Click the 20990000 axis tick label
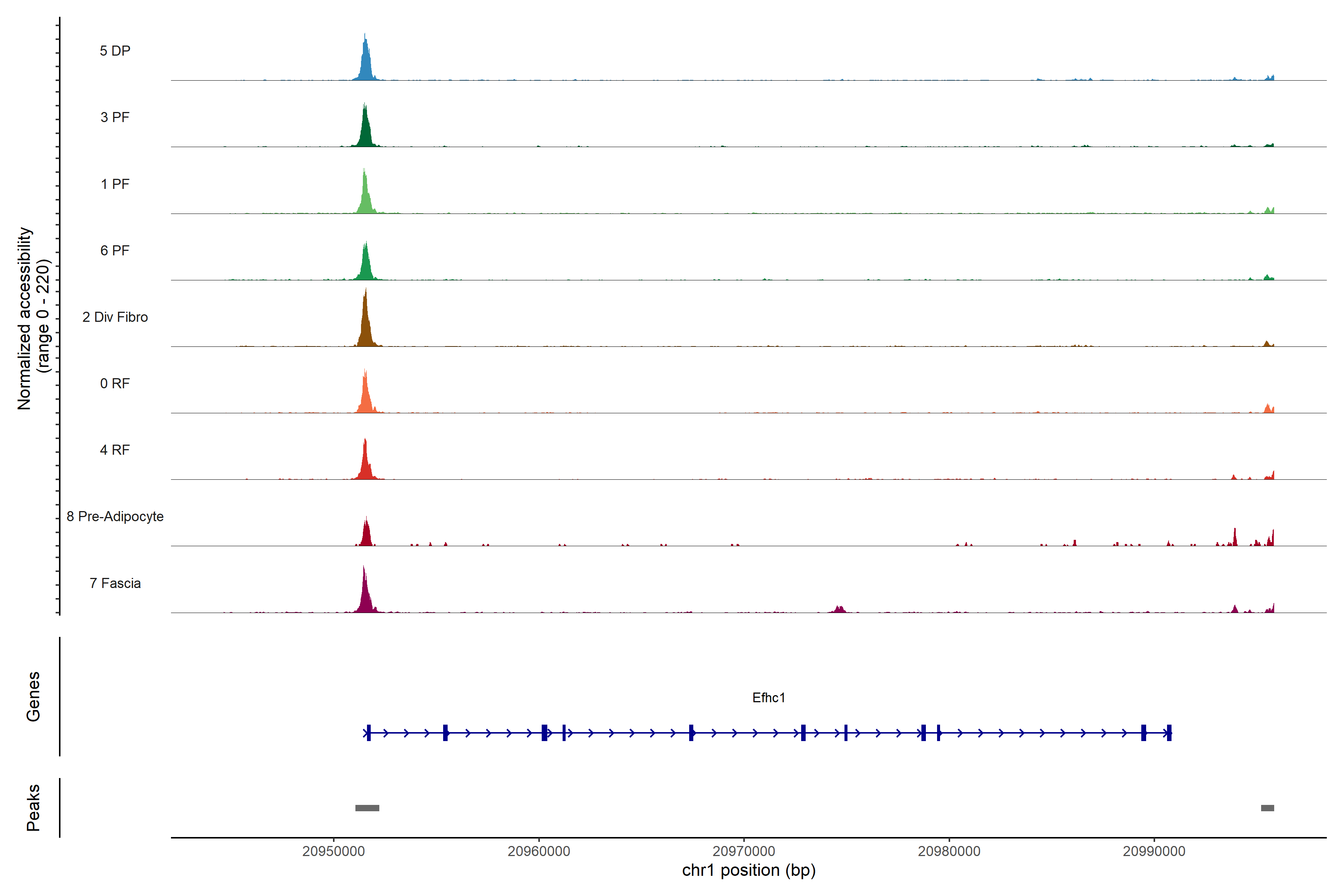 (1154, 851)
